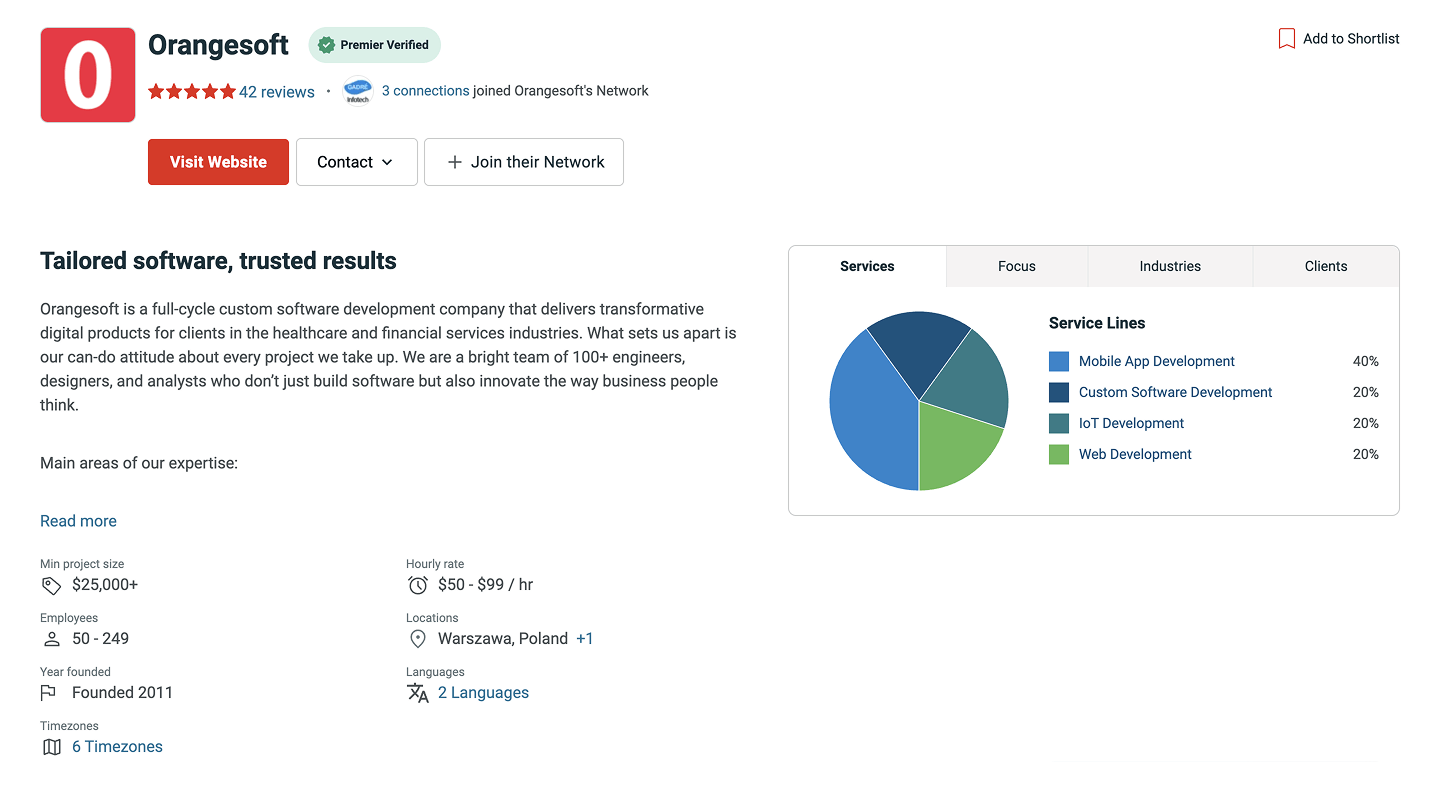1440x791 pixels.
Task: Click the Visit Website button
Action: click(218, 162)
